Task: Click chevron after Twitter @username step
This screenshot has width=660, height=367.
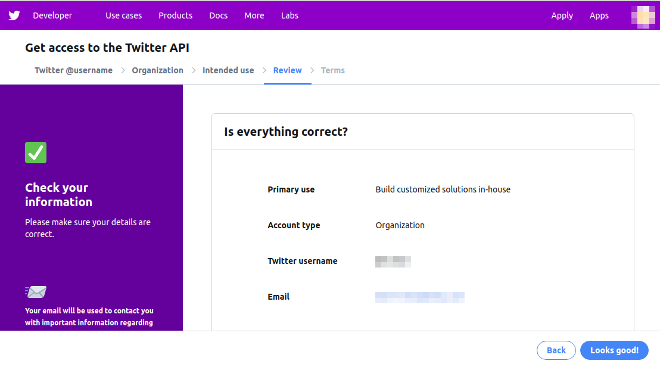Action: (x=123, y=70)
